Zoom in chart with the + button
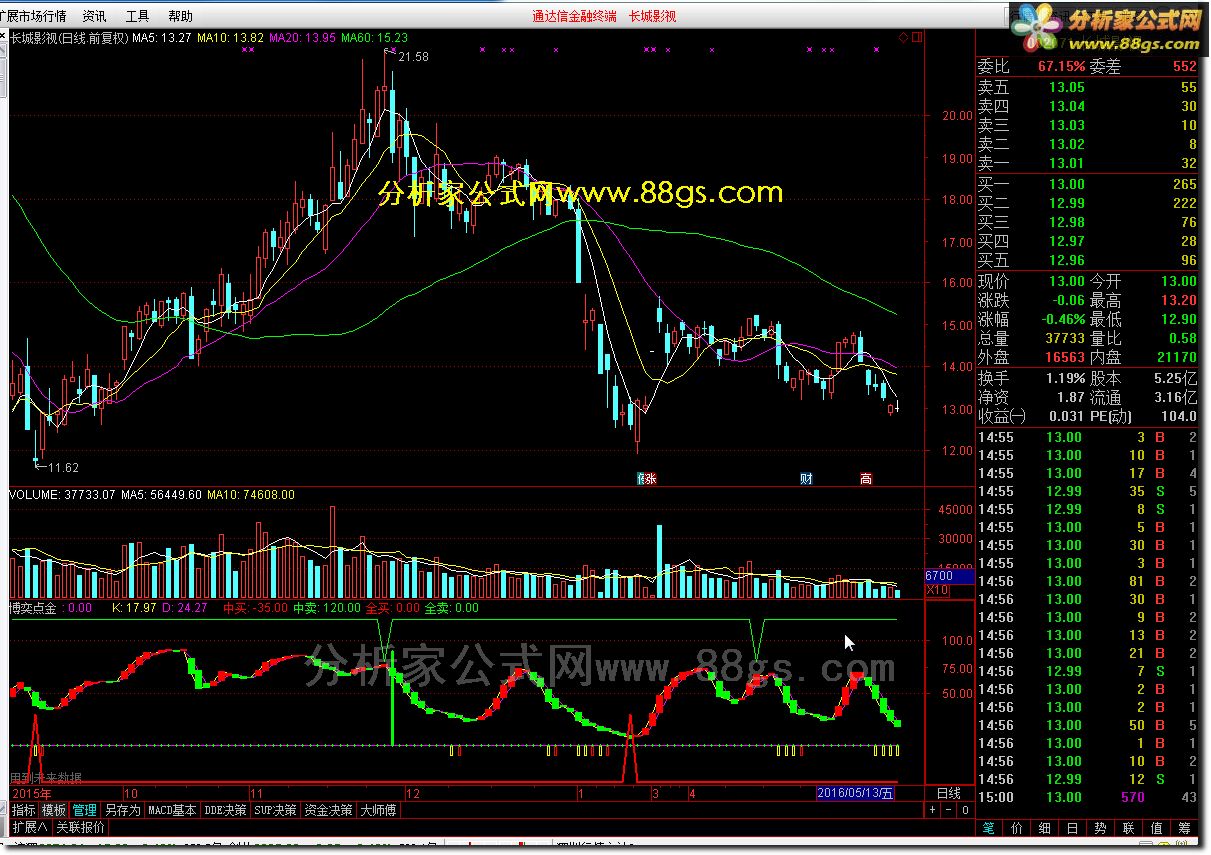1211x855 pixels. pos(932,810)
